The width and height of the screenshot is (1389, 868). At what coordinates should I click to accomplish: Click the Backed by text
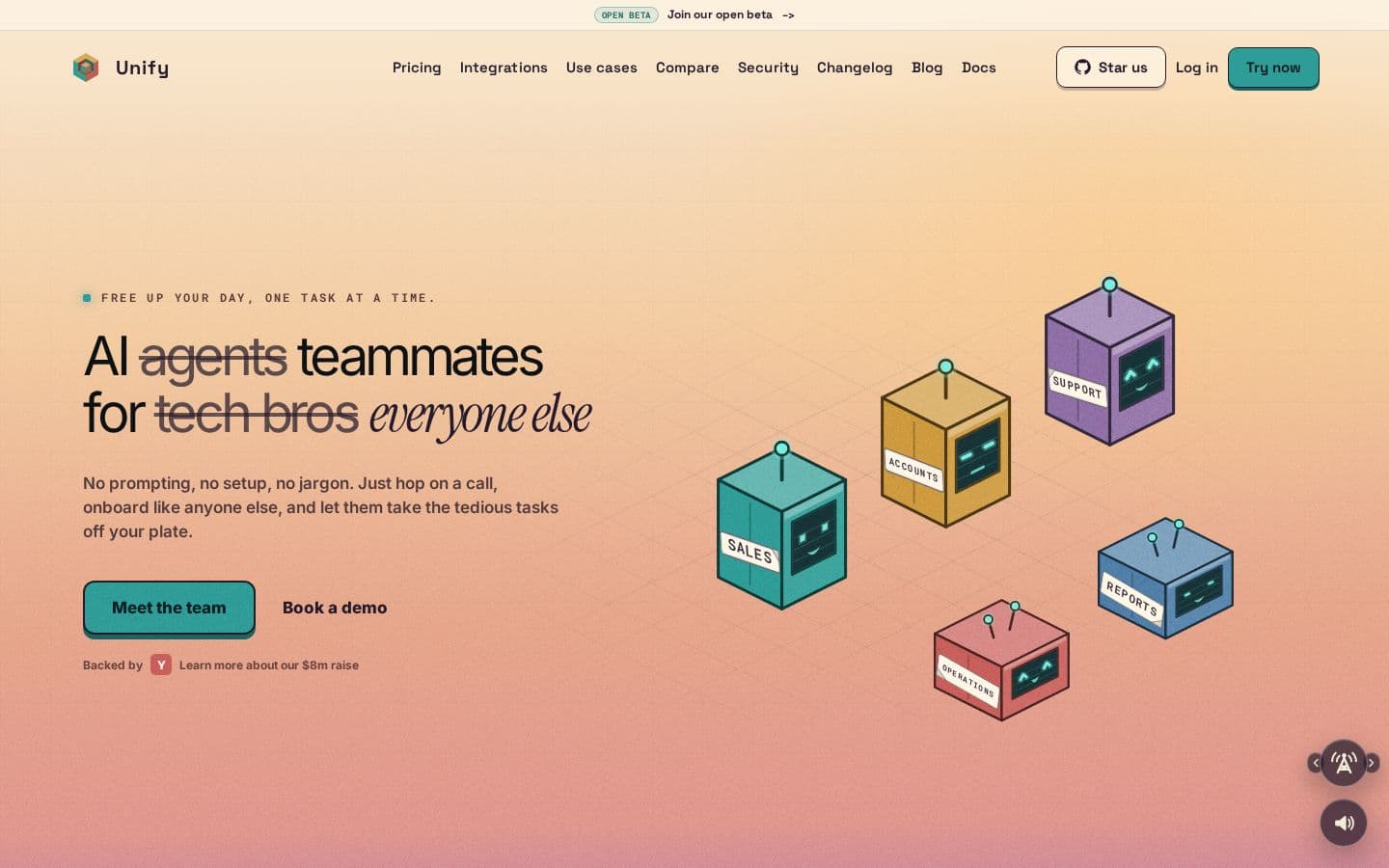(x=113, y=665)
